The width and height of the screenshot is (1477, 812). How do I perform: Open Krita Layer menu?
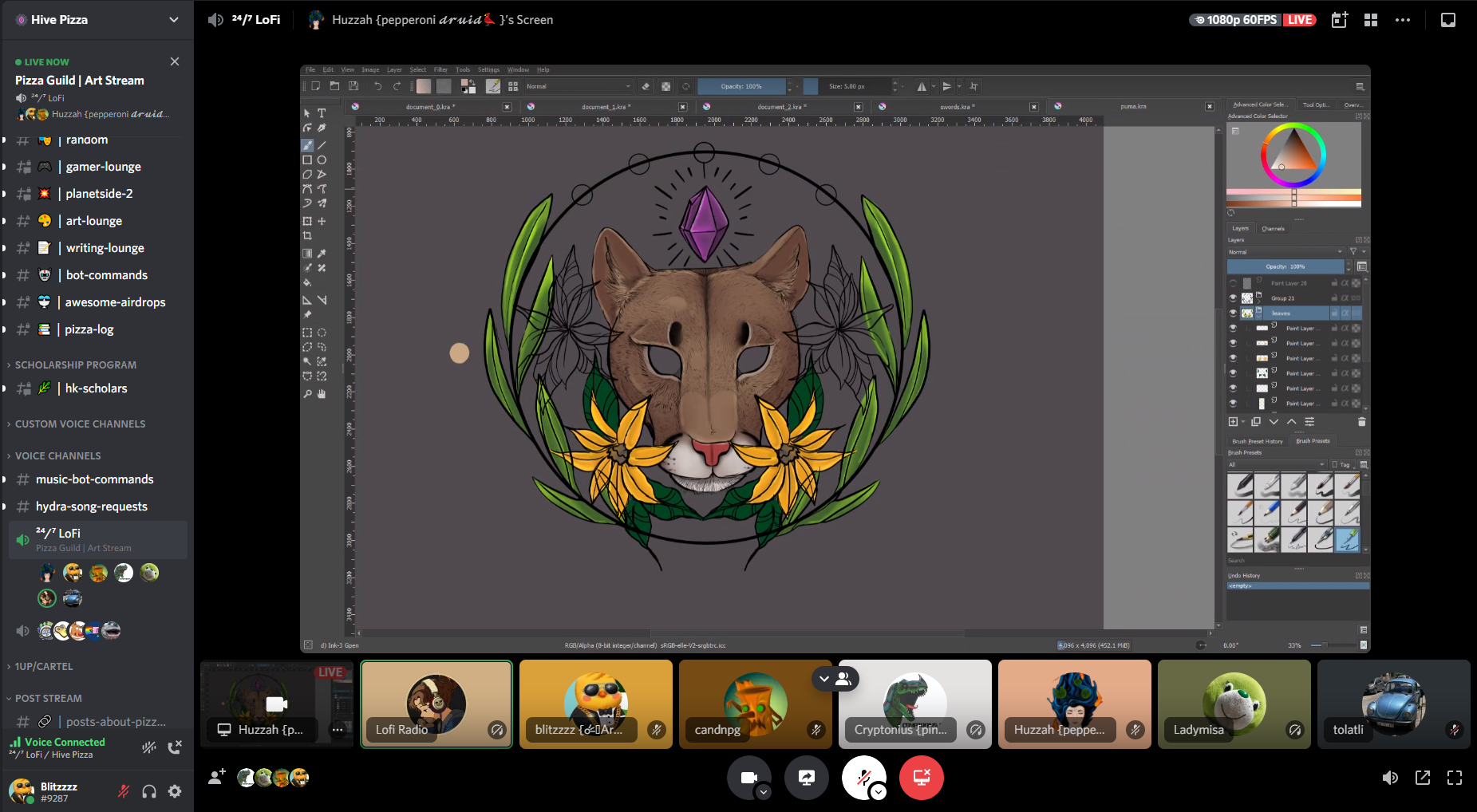[394, 70]
